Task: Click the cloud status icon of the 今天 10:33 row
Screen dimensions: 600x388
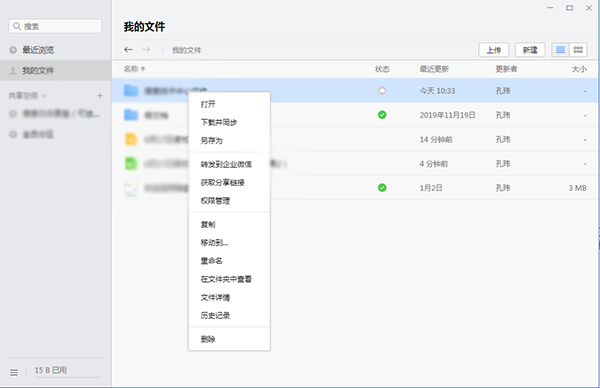Action: 382,91
